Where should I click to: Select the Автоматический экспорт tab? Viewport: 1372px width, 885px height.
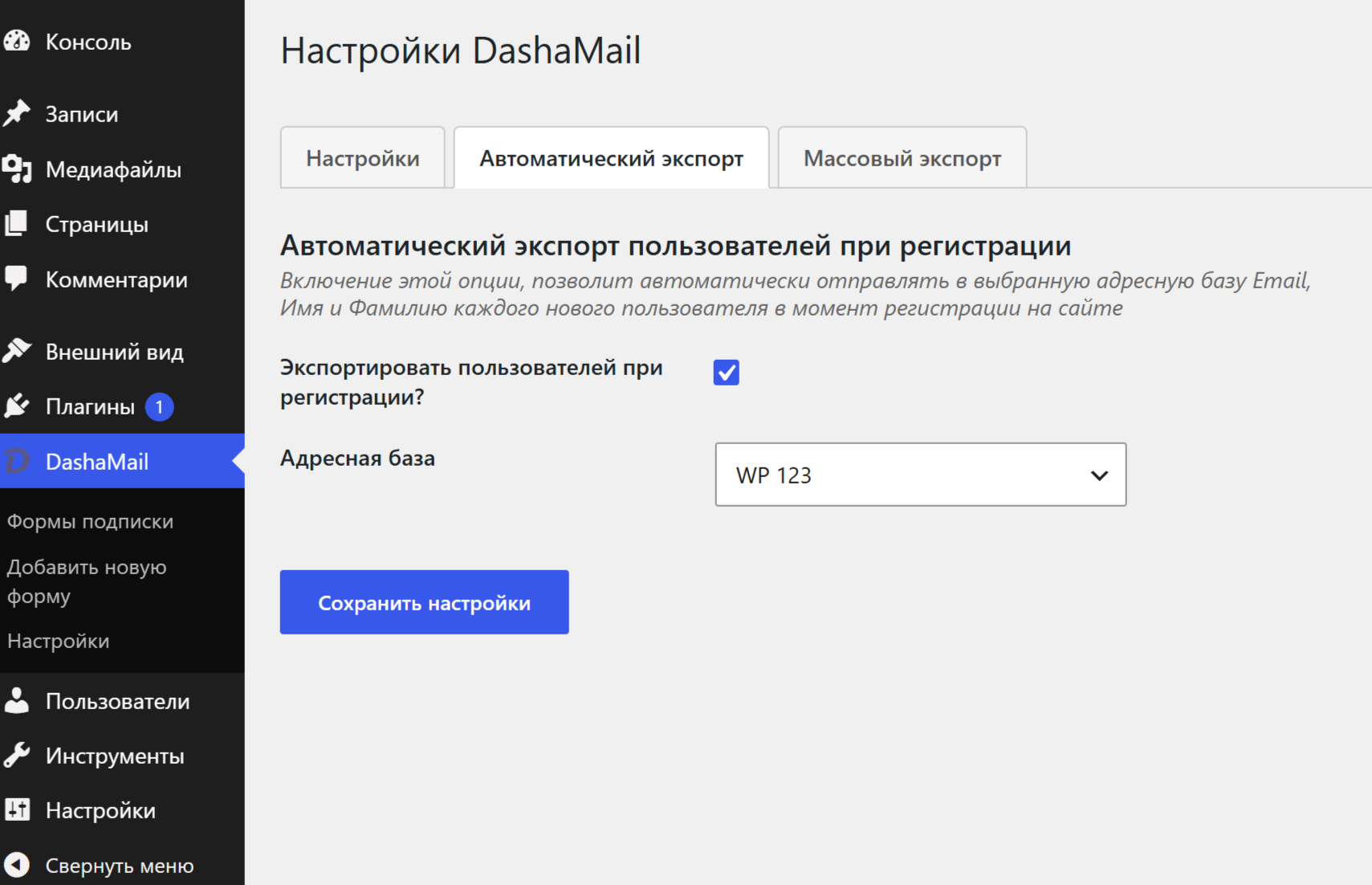tap(612, 158)
